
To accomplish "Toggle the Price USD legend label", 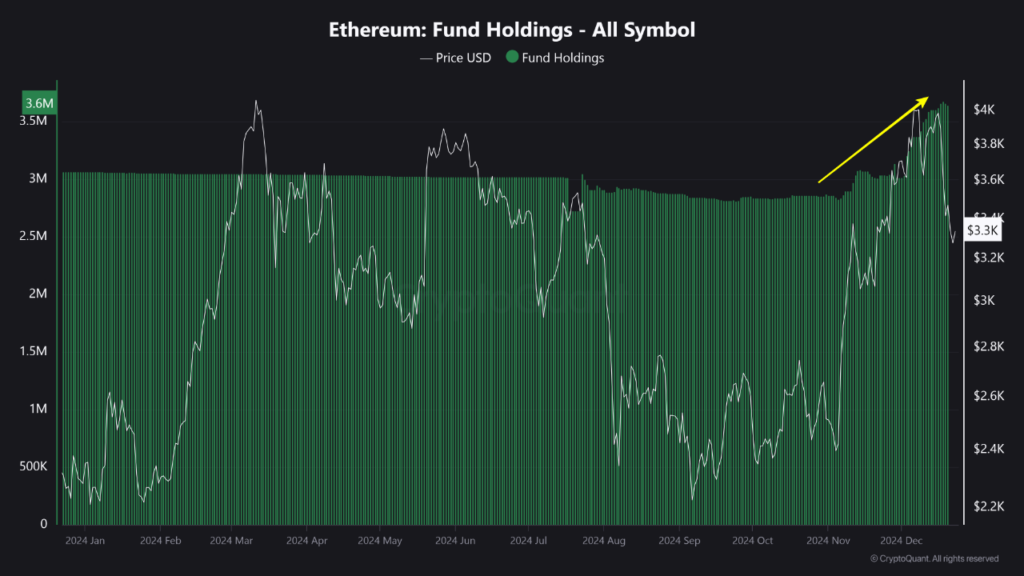I will tap(463, 58).
